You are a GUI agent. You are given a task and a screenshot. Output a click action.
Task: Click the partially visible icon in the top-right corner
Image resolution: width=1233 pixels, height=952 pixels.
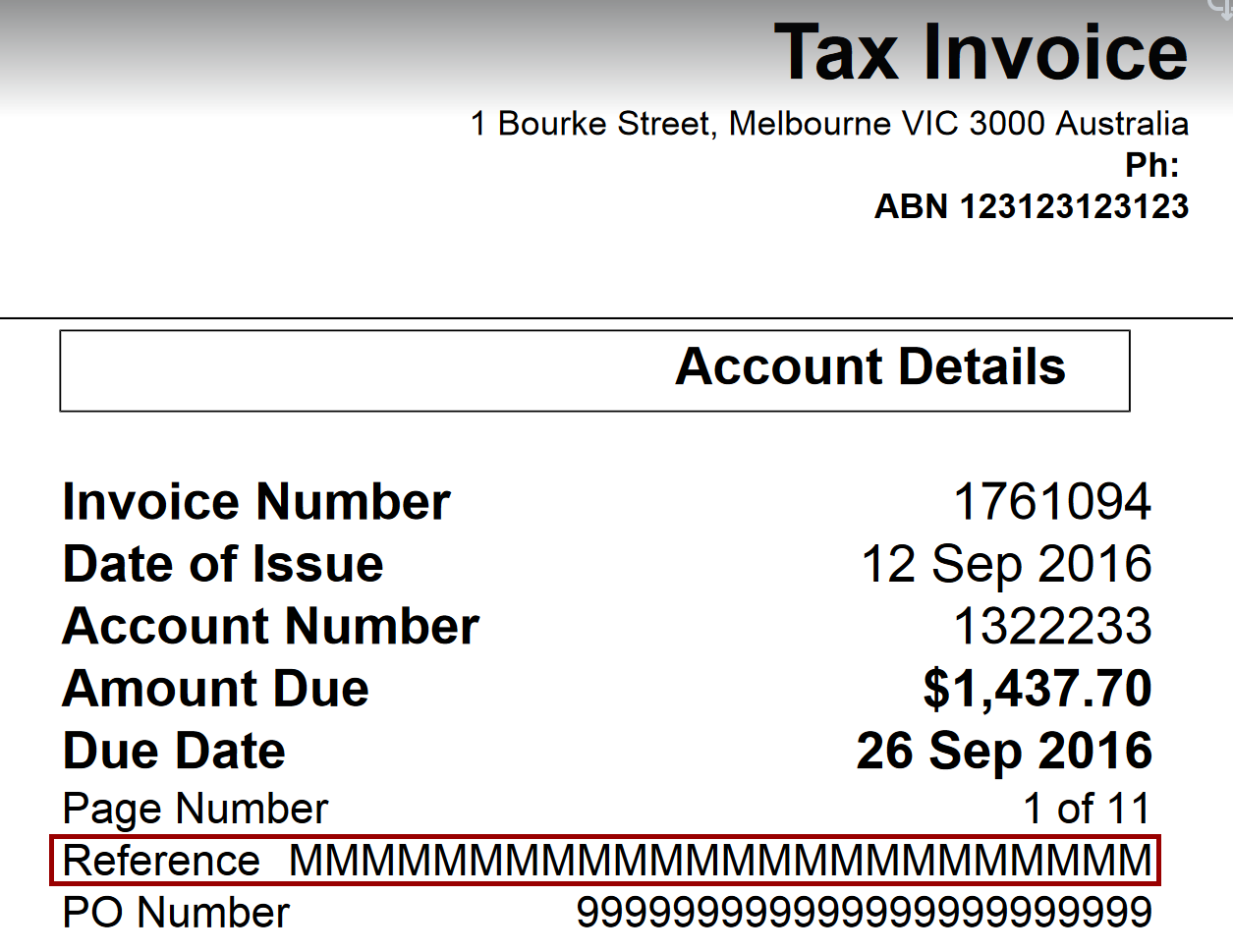(1222, 8)
